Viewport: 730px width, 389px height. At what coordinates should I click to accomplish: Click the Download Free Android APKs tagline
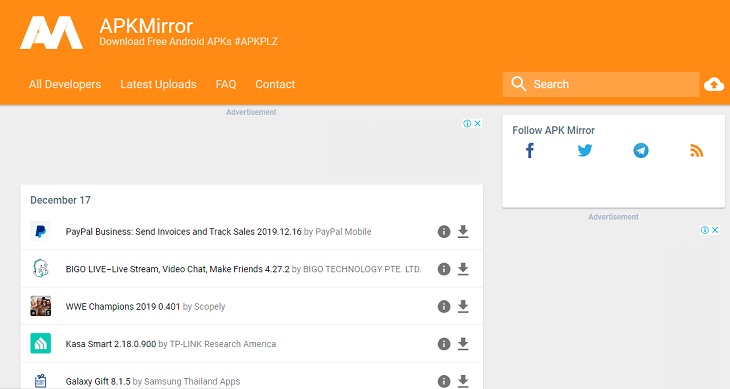pos(189,41)
